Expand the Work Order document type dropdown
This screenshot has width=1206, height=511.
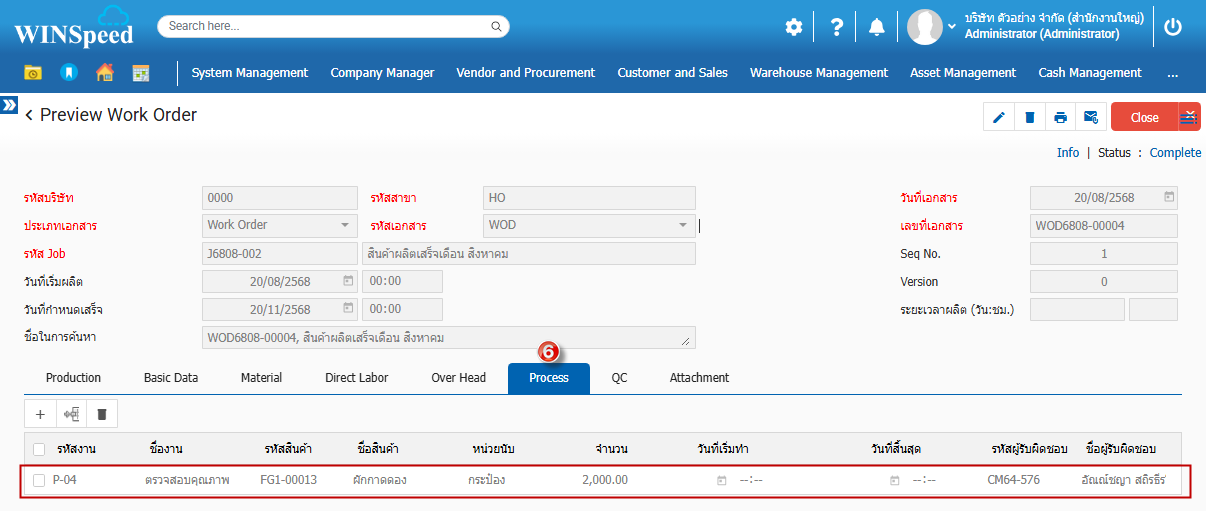[x=346, y=225]
